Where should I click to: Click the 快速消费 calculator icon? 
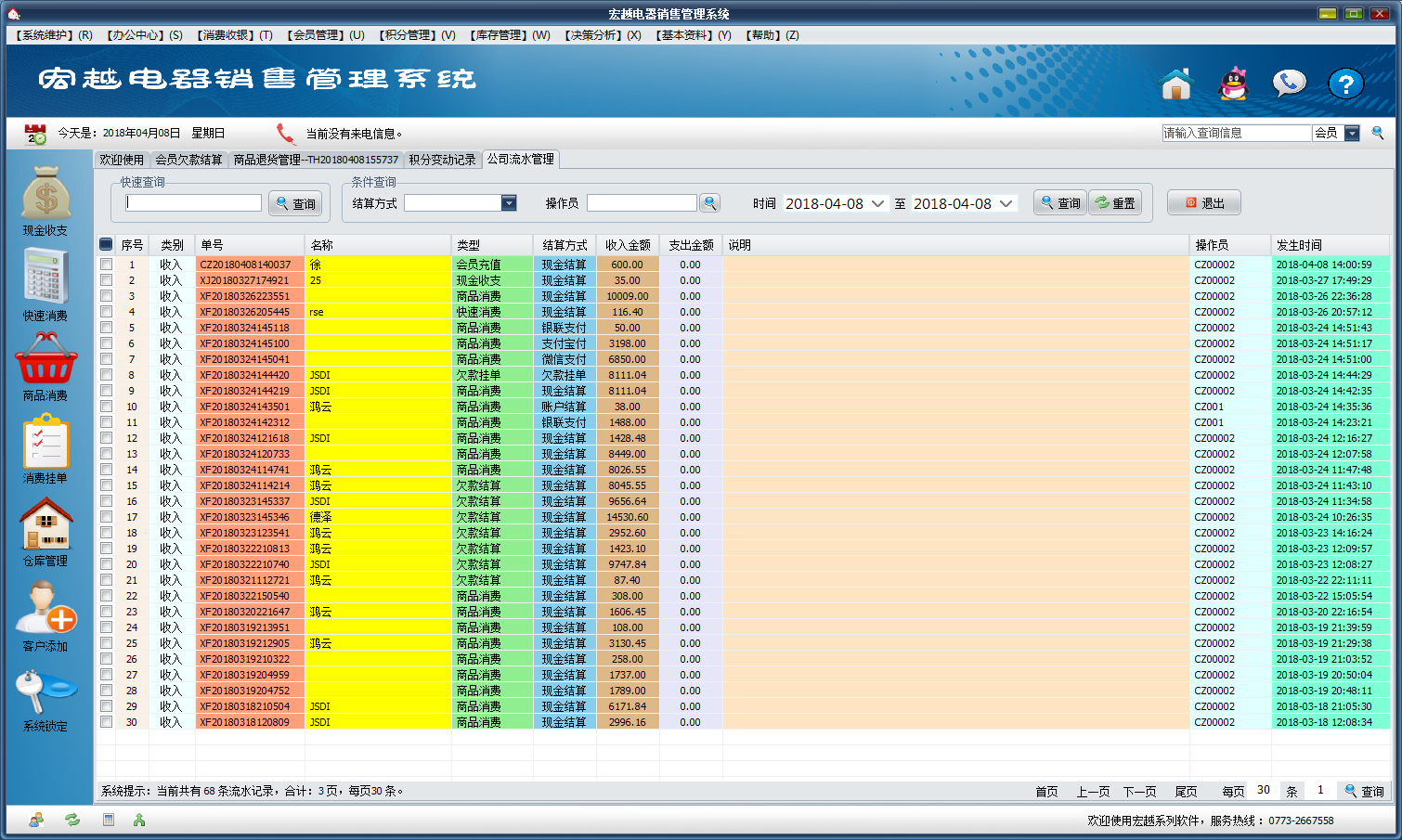pyautogui.click(x=45, y=278)
